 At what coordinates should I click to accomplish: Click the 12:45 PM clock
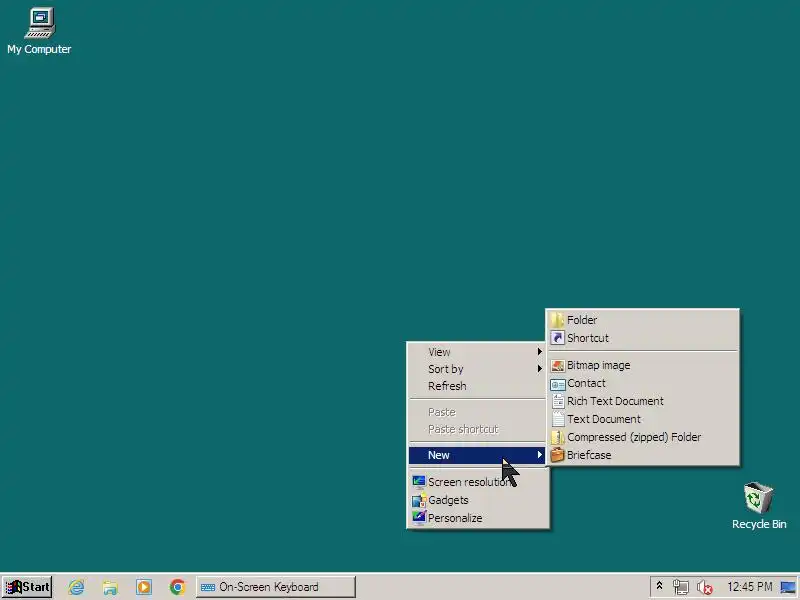[x=749, y=587]
